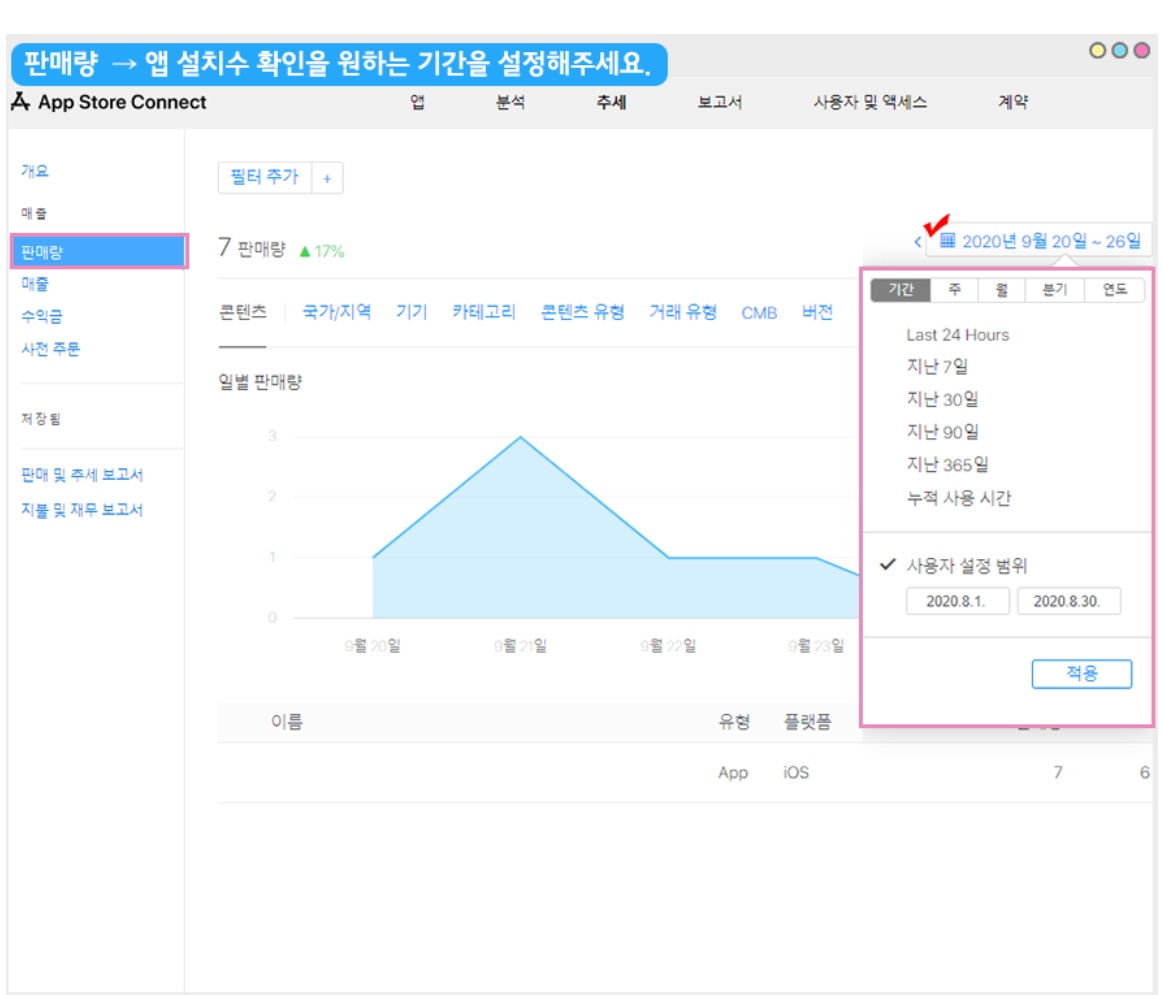Viewport: 1163px width, 995px height.
Task: Switch to the 국가/지역 tab
Action: [337, 312]
